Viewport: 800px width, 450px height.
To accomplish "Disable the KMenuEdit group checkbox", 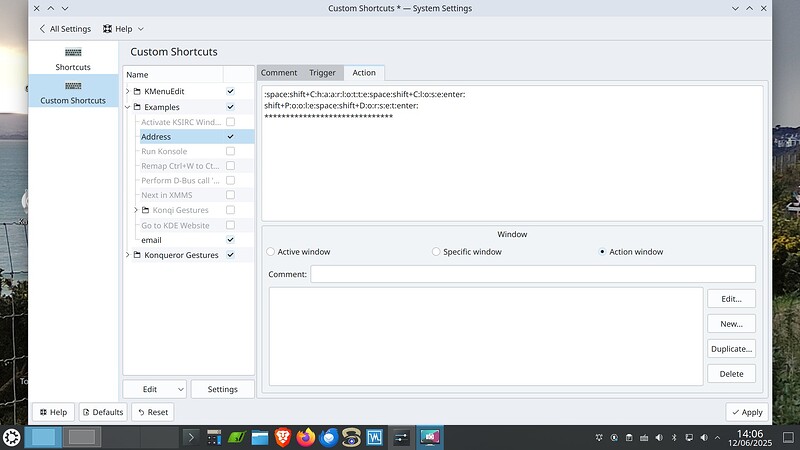I will (x=231, y=91).
